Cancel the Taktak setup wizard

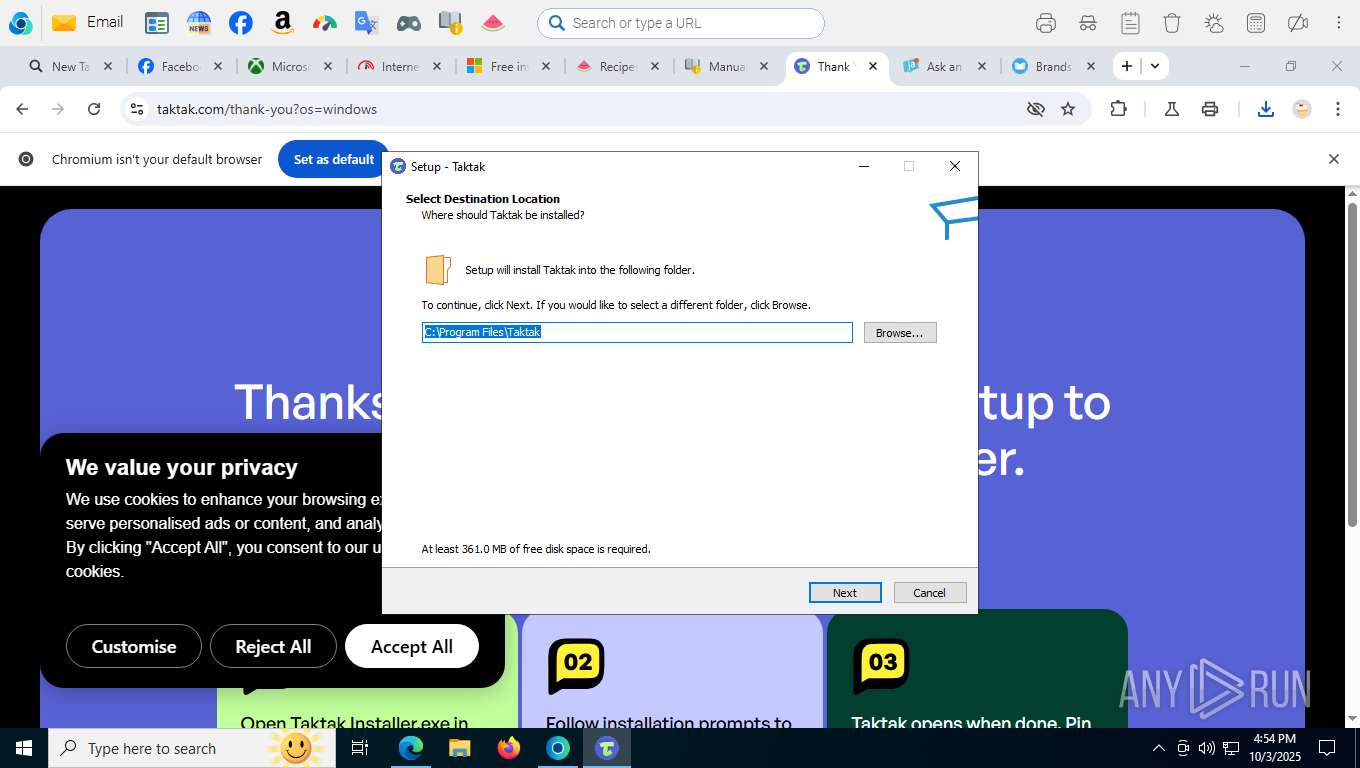(930, 593)
